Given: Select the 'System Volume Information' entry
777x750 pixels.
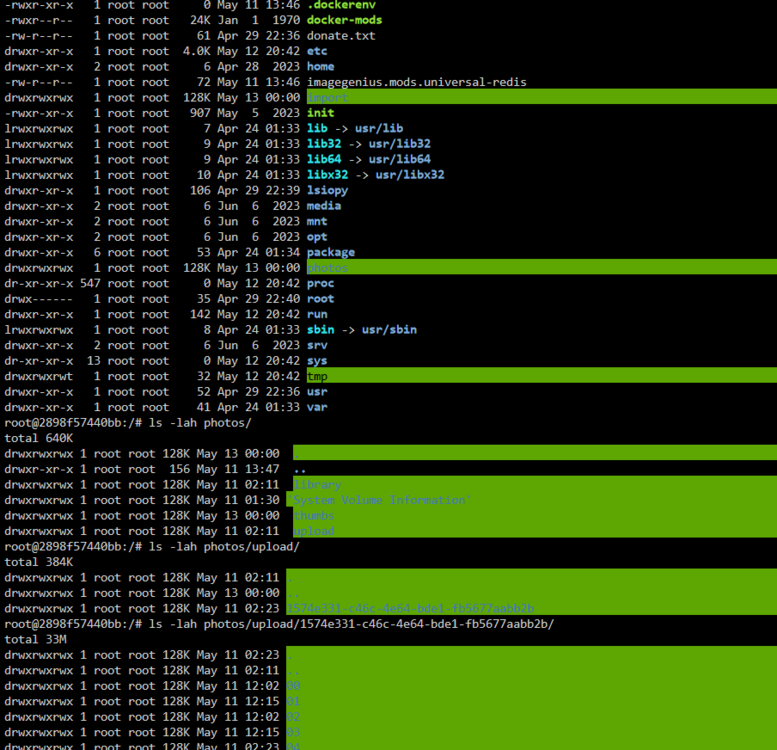Looking at the screenshot, I should [x=379, y=500].
